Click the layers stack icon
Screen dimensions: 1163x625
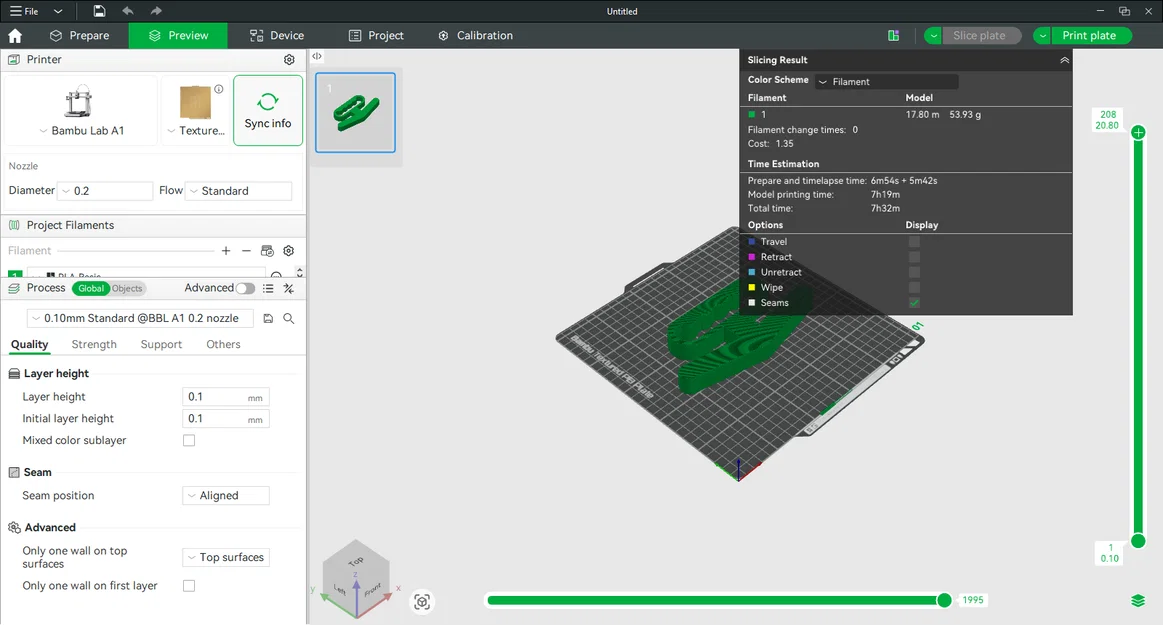click(1138, 601)
